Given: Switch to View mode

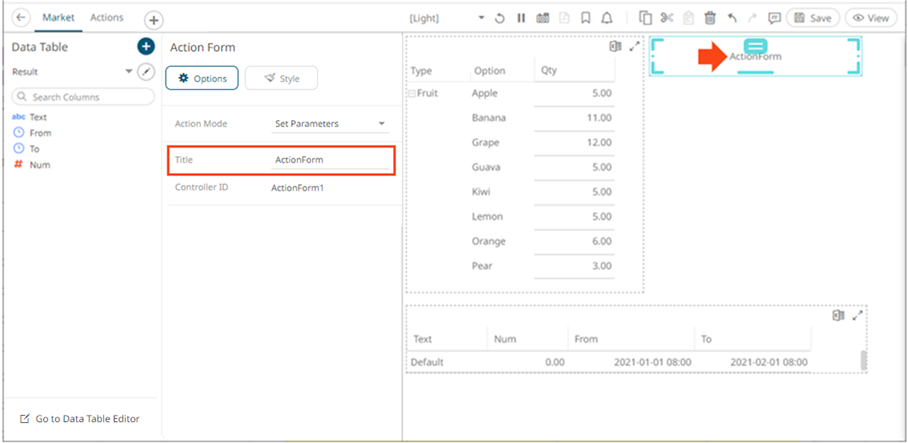Looking at the screenshot, I should [870, 18].
